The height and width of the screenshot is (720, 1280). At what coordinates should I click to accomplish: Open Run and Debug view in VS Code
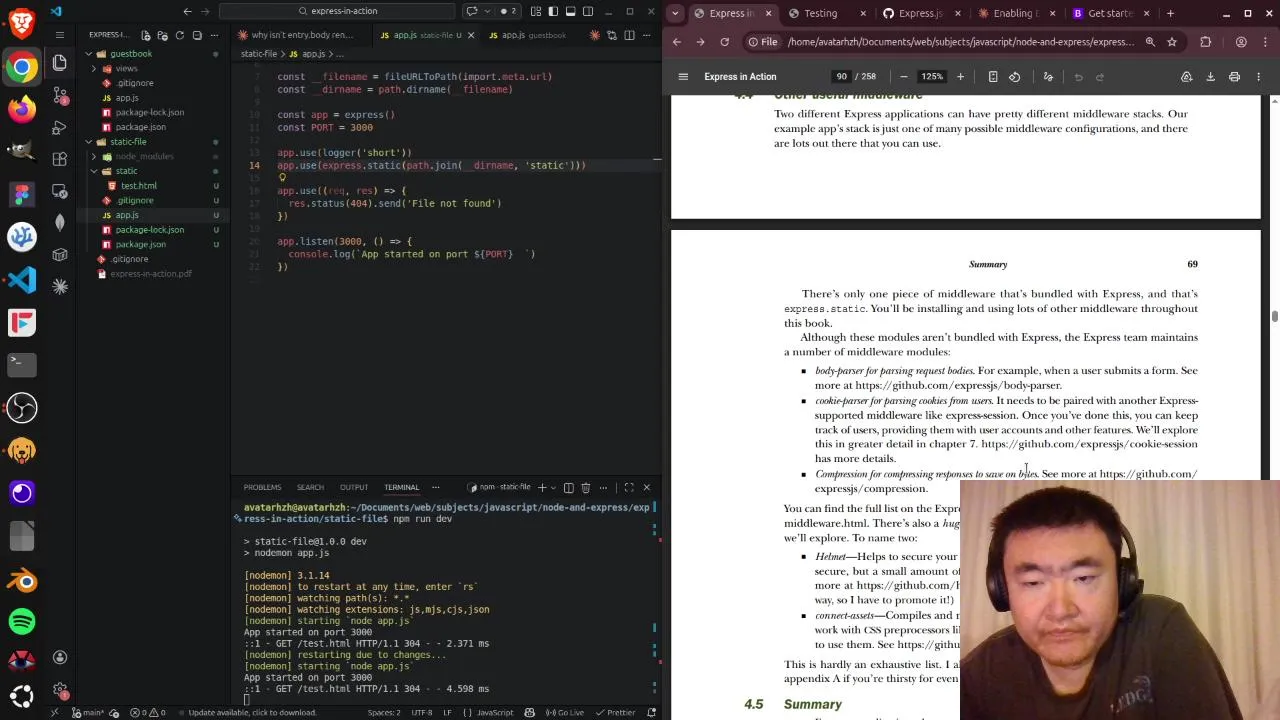click(60, 127)
